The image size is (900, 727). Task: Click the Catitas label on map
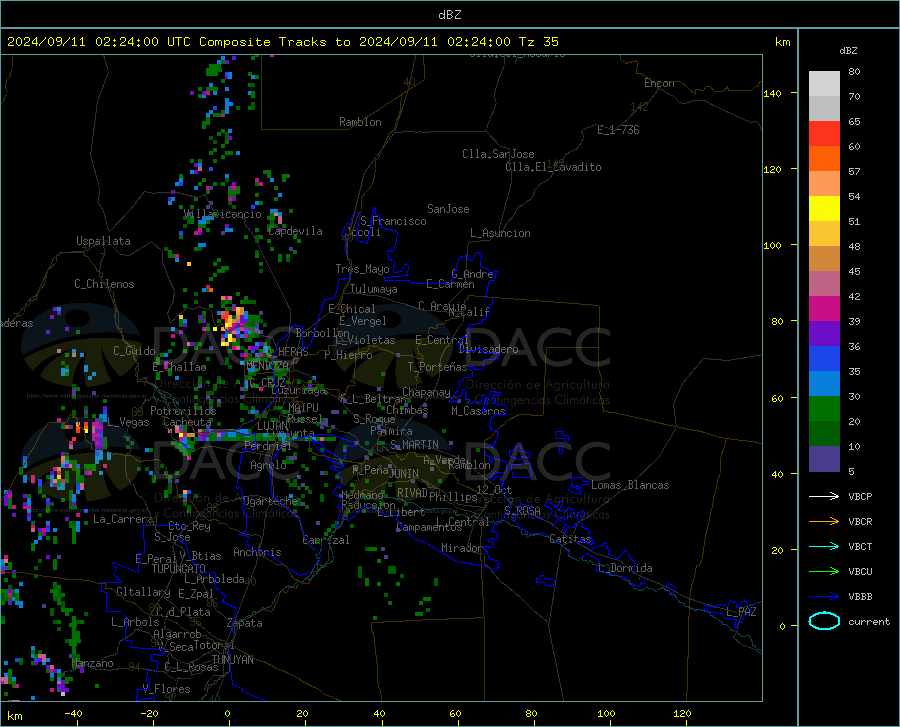coord(571,539)
